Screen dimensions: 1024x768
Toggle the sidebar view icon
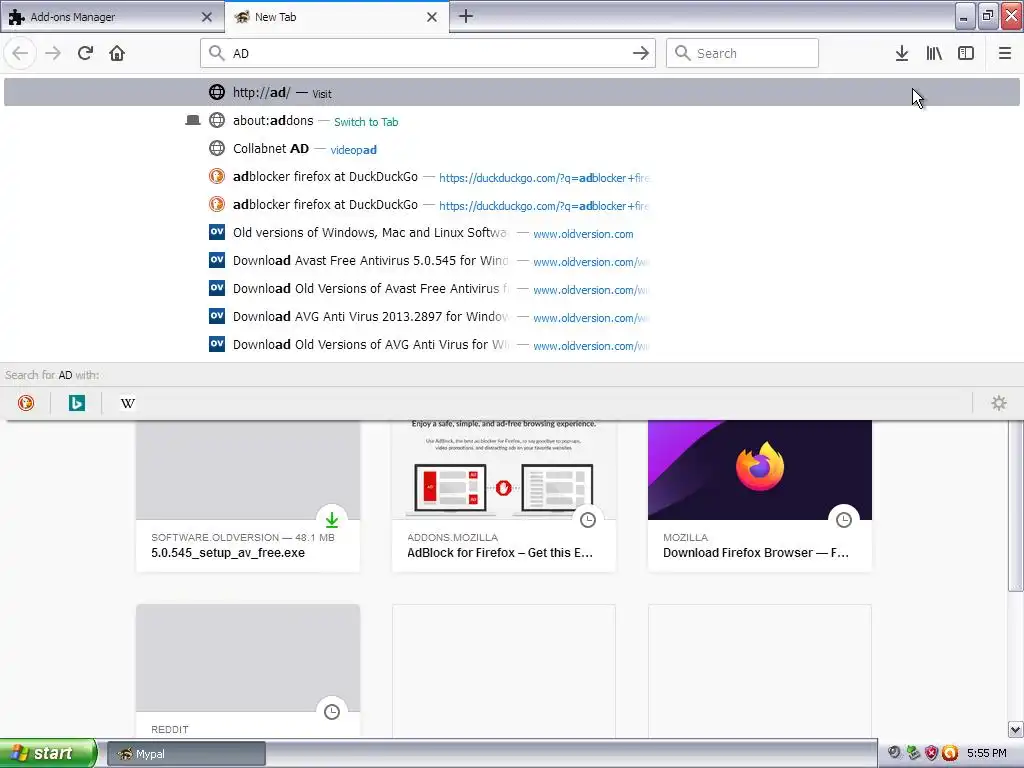click(x=966, y=53)
